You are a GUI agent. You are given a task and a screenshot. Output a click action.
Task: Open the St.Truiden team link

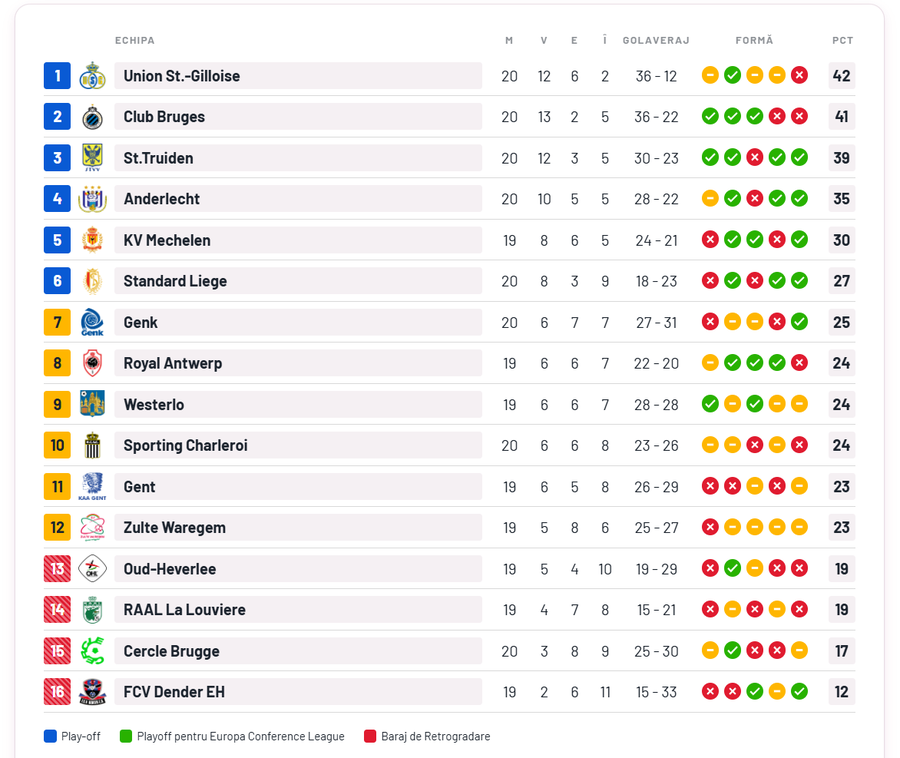pyautogui.click(x=158, y=158)
